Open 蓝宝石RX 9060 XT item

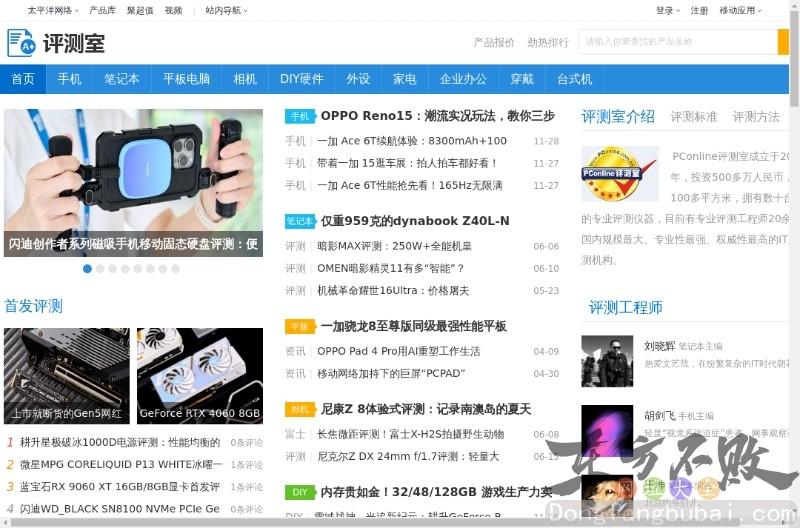pyautogui.click(x=120, y=487)
